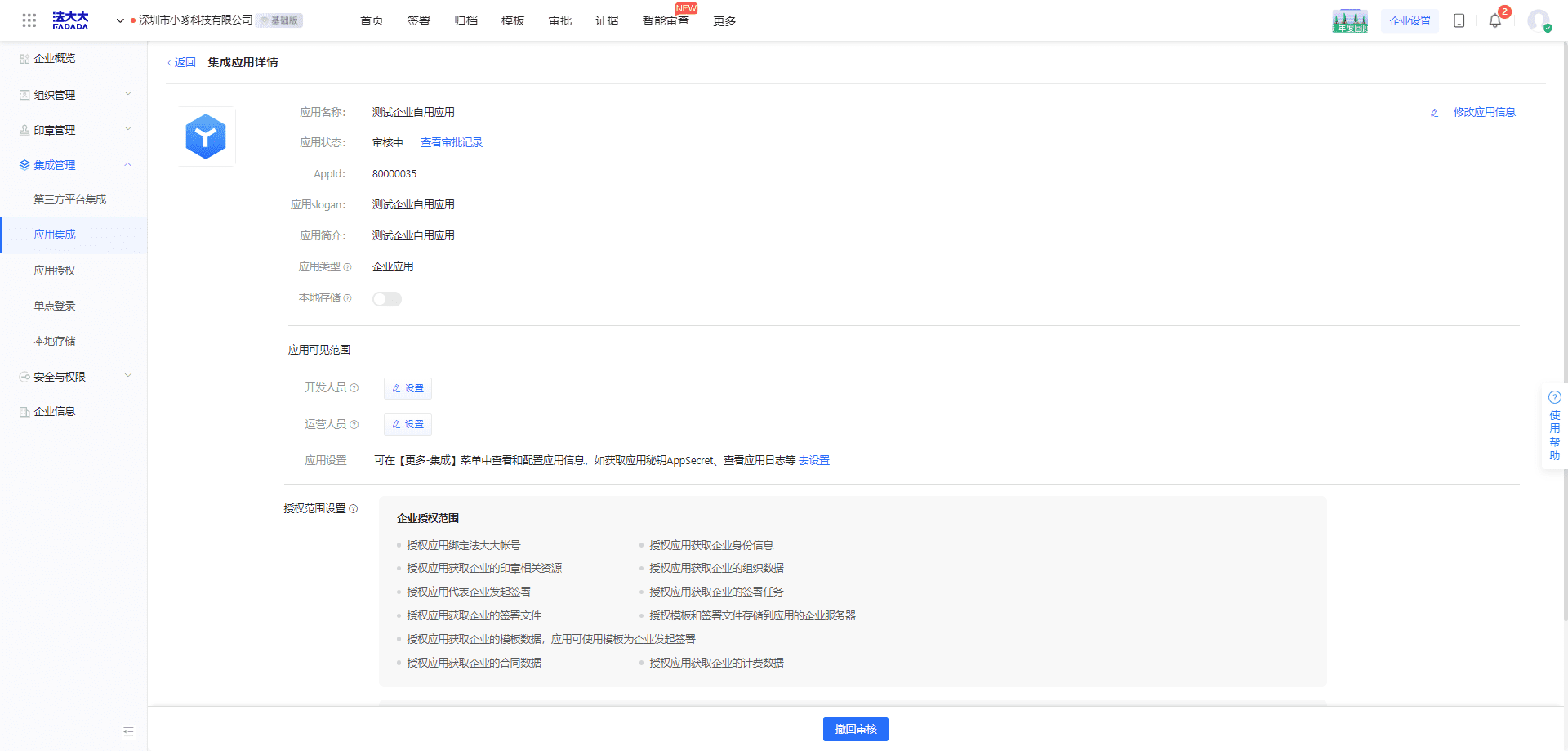The image size is (1568, 751).
Task: Open 更多 in top navigation
Action: coord(724,20)
